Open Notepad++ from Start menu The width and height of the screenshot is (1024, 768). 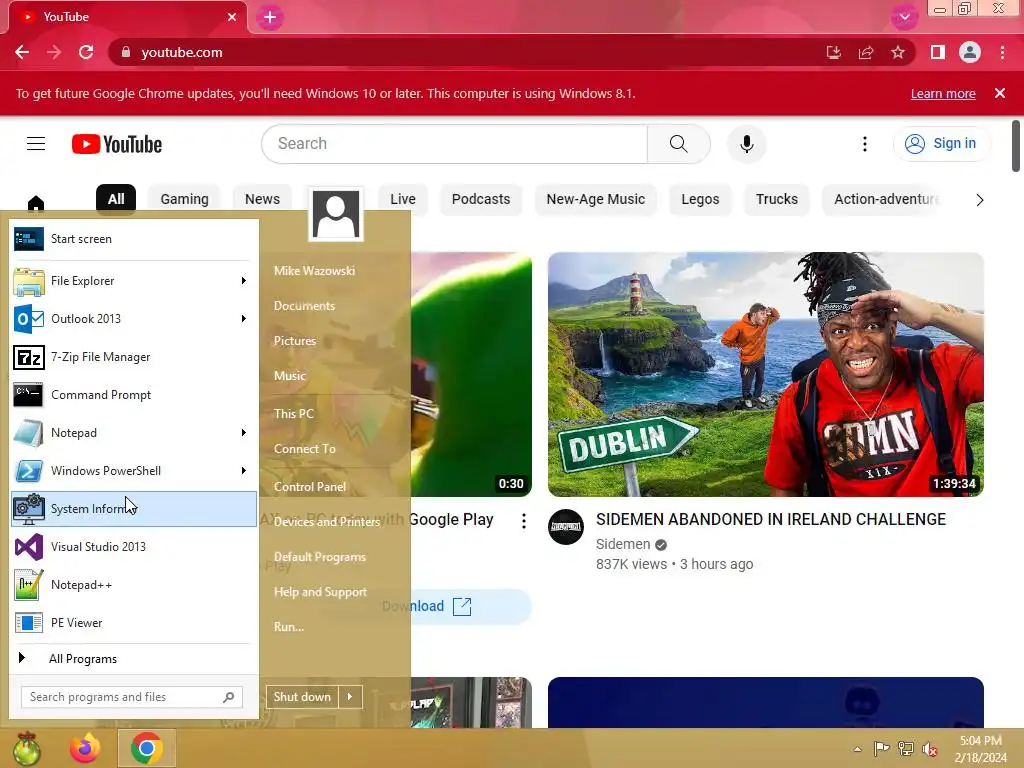(x=134, y=584)
